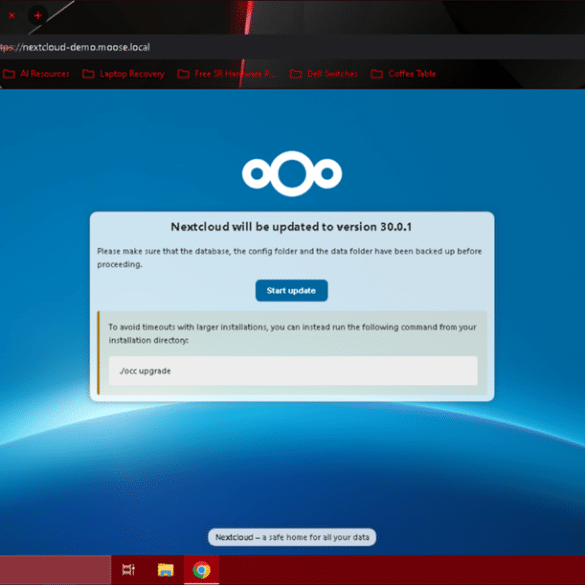Click the 'To avoid timeouts' note text
Viewport: 585px width, 585px height.
click(292, 334)
